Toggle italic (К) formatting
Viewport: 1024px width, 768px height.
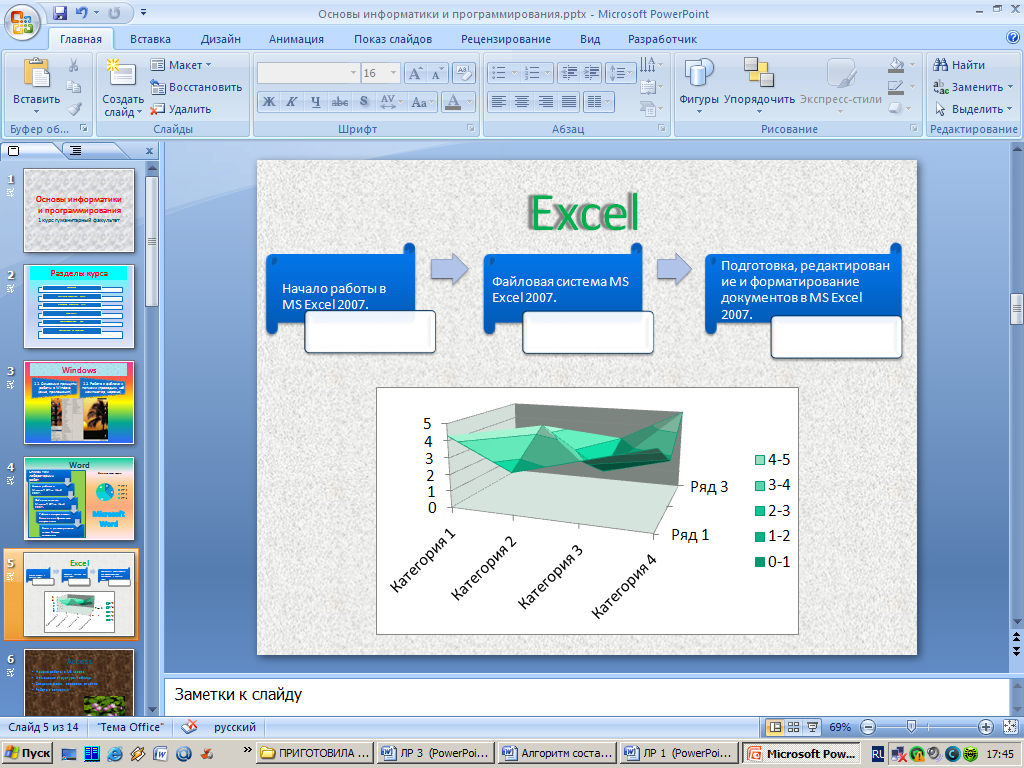[292, 102]
